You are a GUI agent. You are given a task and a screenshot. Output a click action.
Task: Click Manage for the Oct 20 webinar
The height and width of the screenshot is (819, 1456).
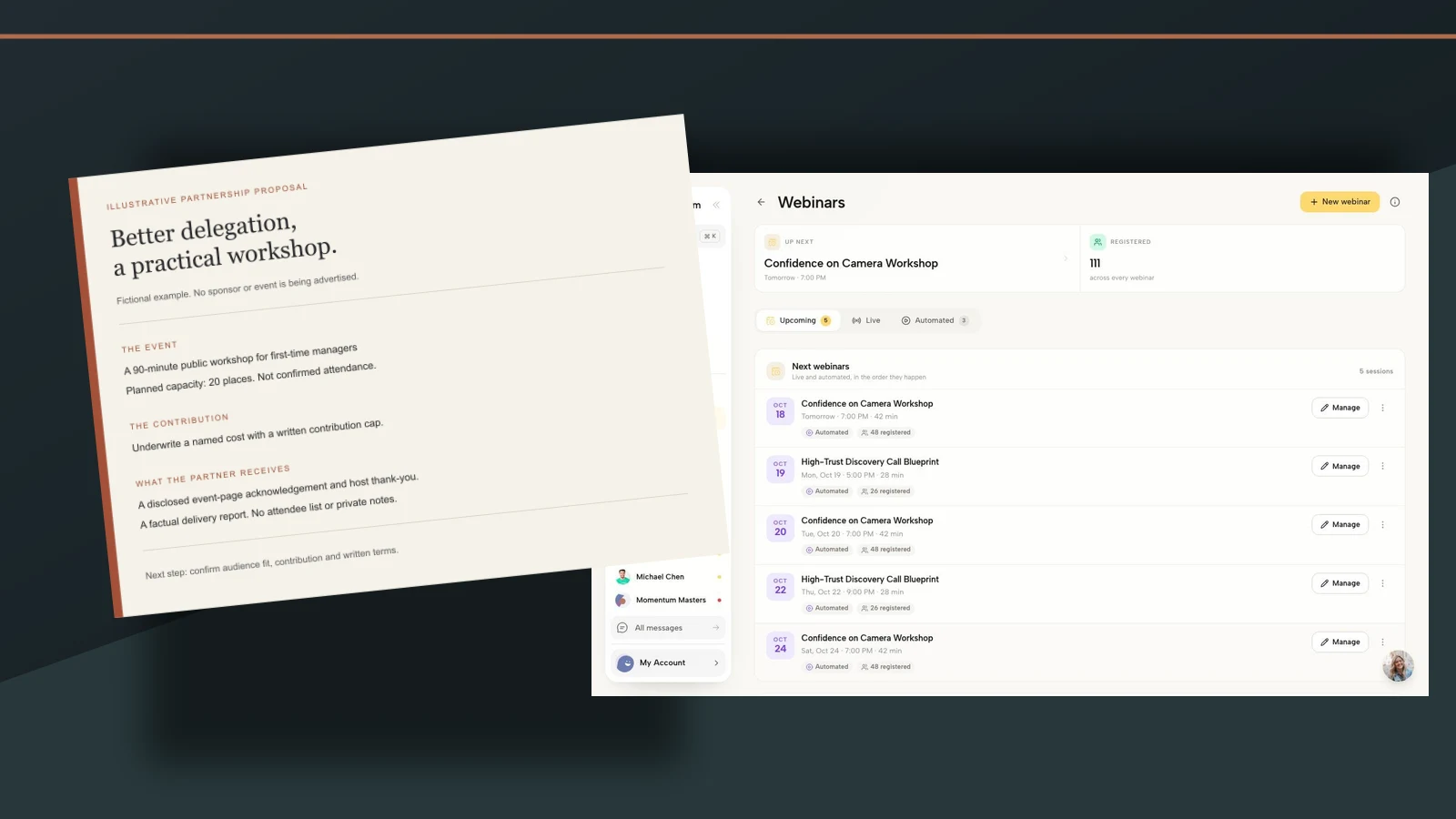tap(1340, 525)
